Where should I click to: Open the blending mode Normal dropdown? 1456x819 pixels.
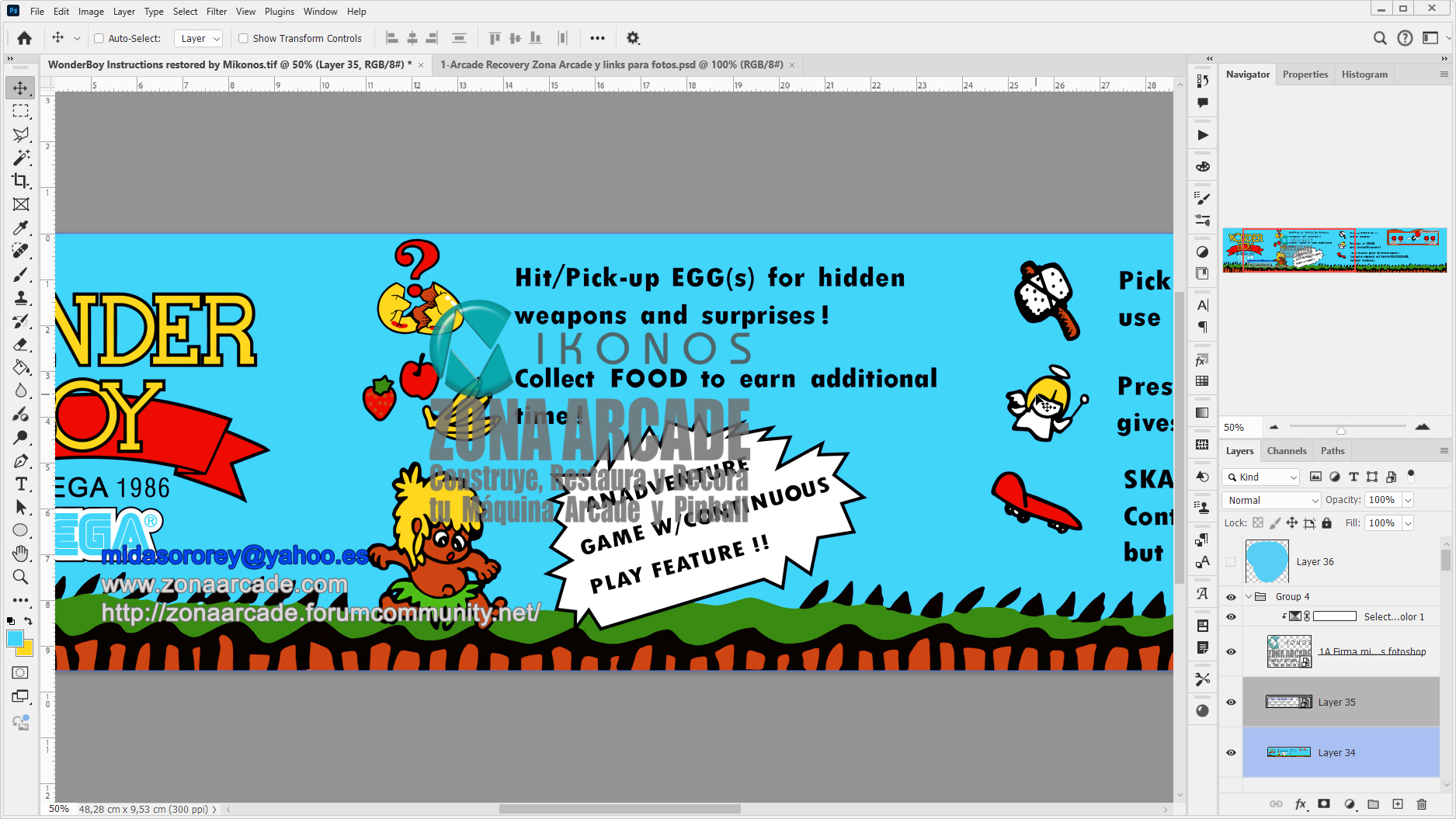tap(1271, 500)
